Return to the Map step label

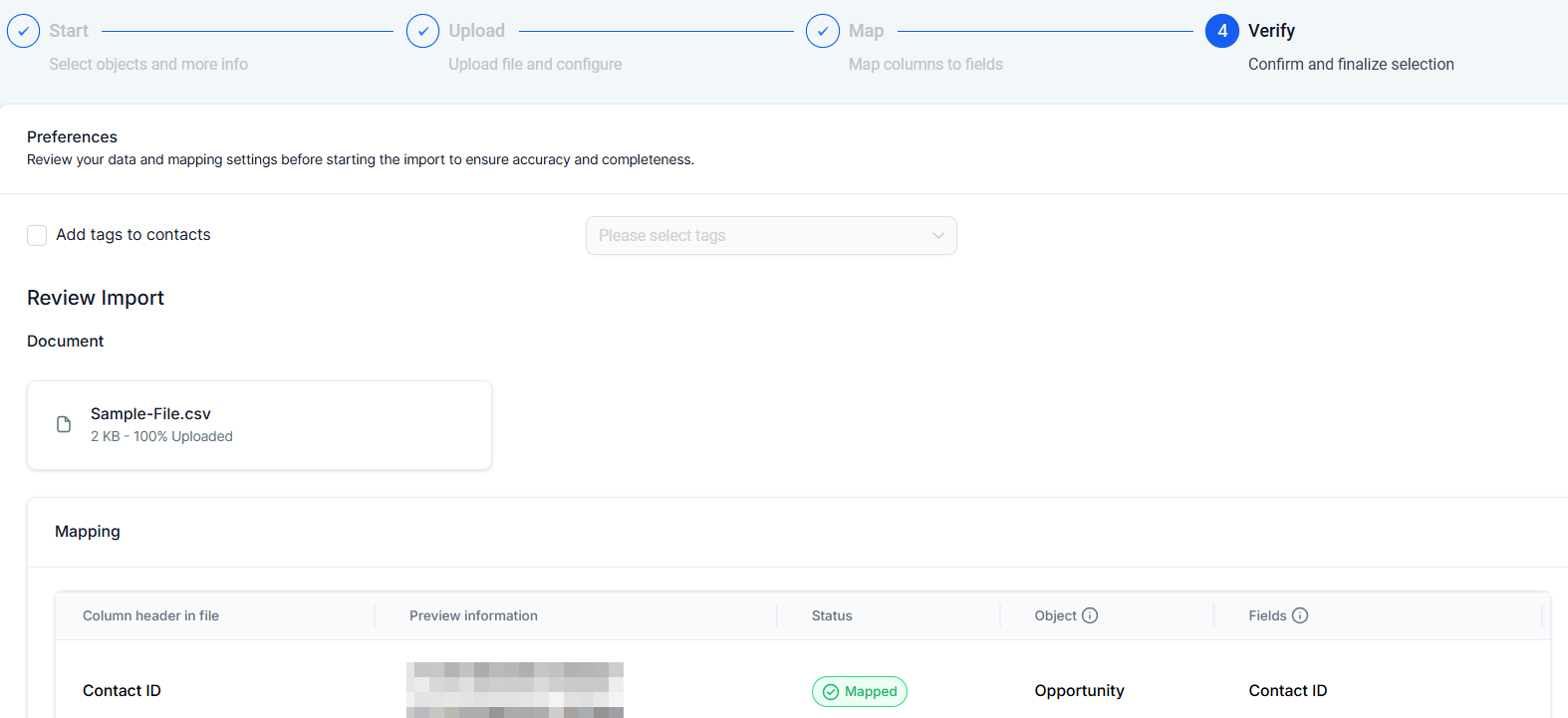[866, 31]
